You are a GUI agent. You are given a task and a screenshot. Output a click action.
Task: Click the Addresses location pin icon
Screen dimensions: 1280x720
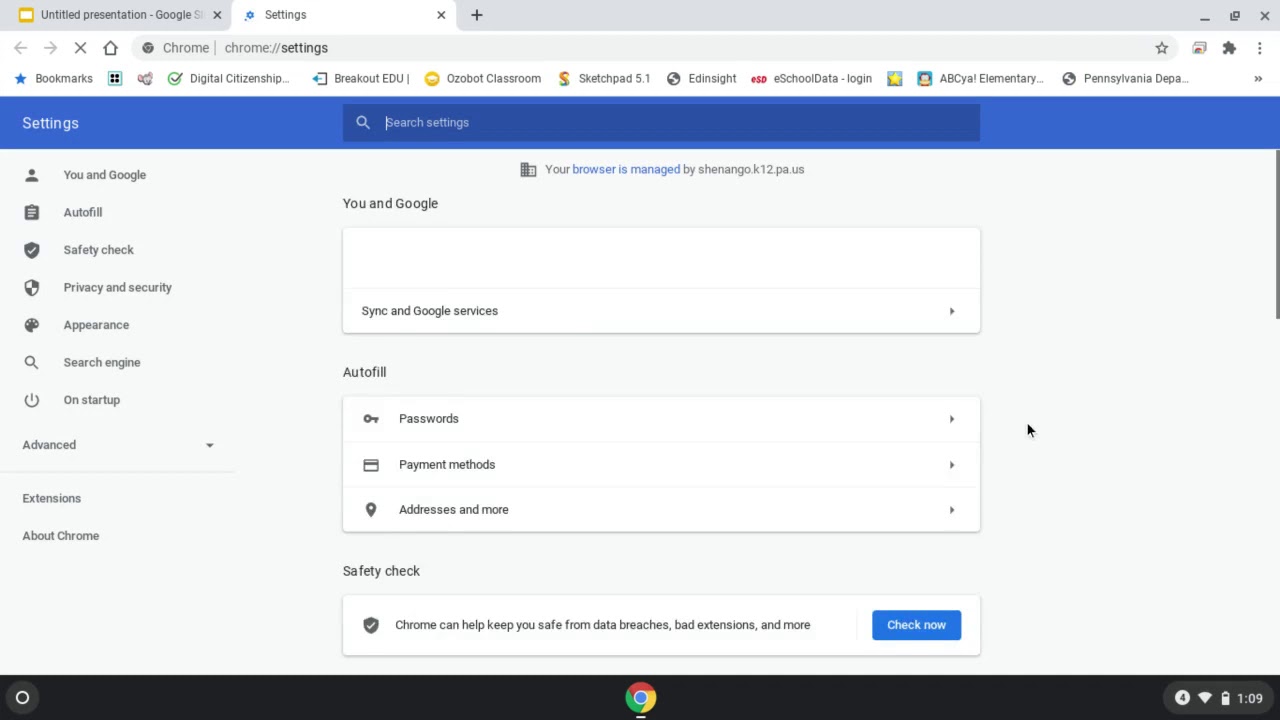pyautogui.click(x=371, y=510)
